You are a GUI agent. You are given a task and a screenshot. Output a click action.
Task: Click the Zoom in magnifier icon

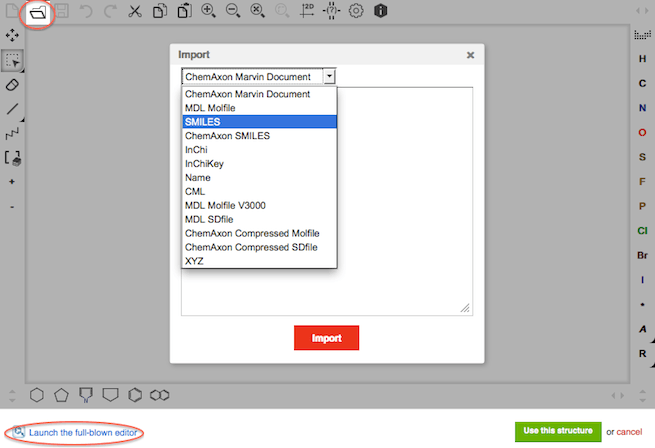(208, 11)
